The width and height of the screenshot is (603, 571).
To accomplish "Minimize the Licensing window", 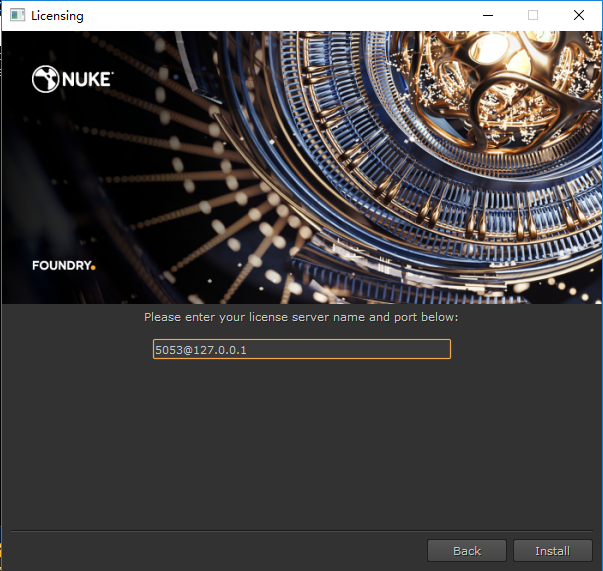I will 487,16.
